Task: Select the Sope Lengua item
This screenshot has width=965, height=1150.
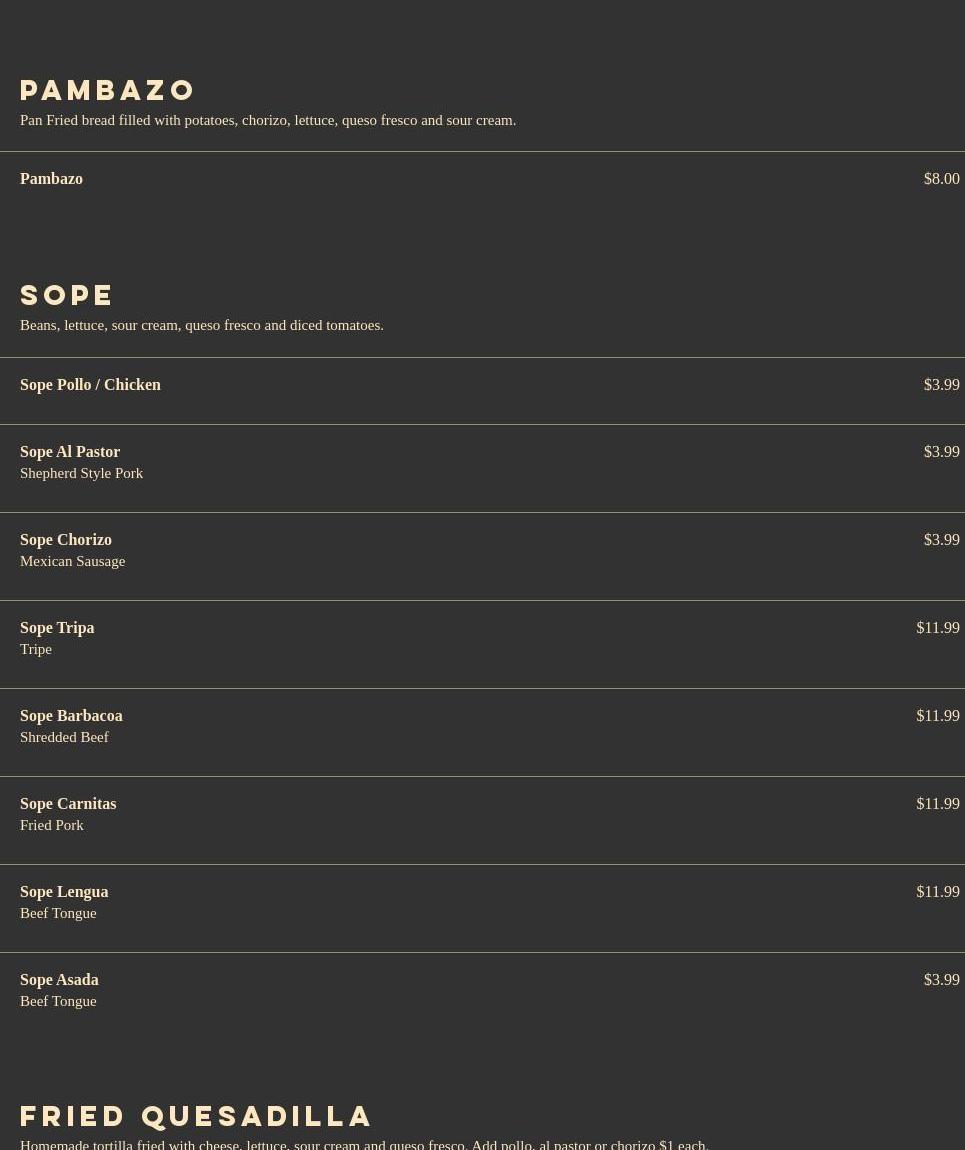Action: pos(64,892)
